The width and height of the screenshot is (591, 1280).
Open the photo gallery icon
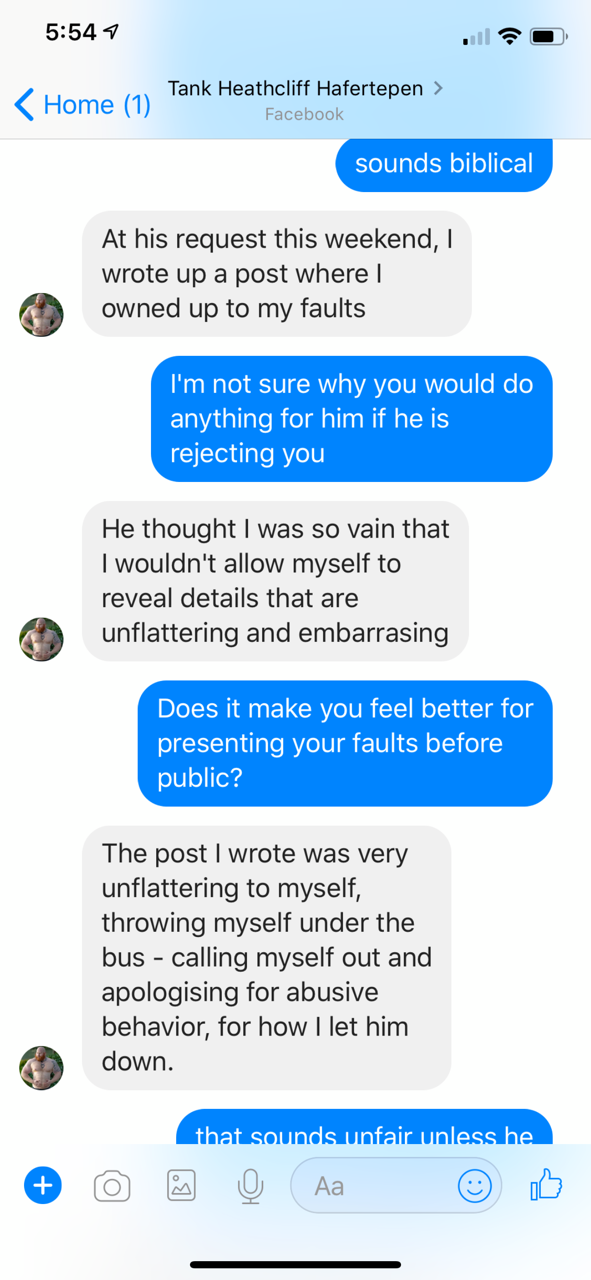tap(181, 1186)
